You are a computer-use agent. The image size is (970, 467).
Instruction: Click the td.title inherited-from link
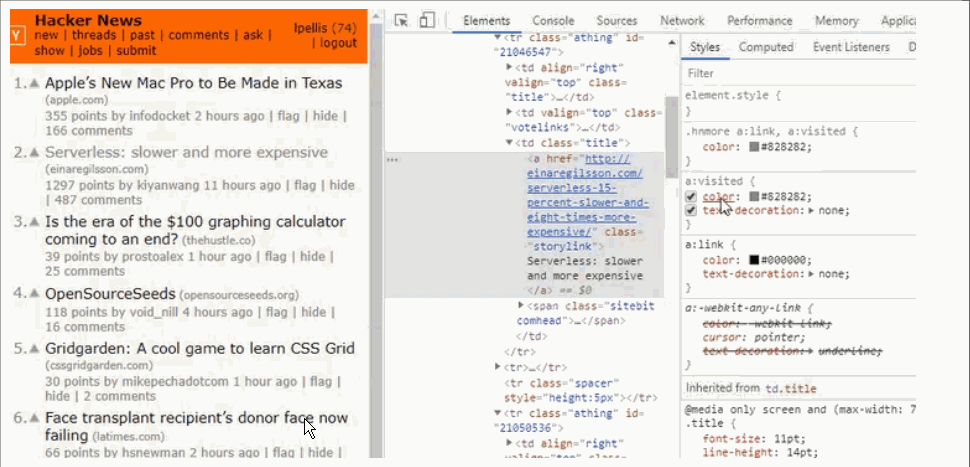pos(791,388)
